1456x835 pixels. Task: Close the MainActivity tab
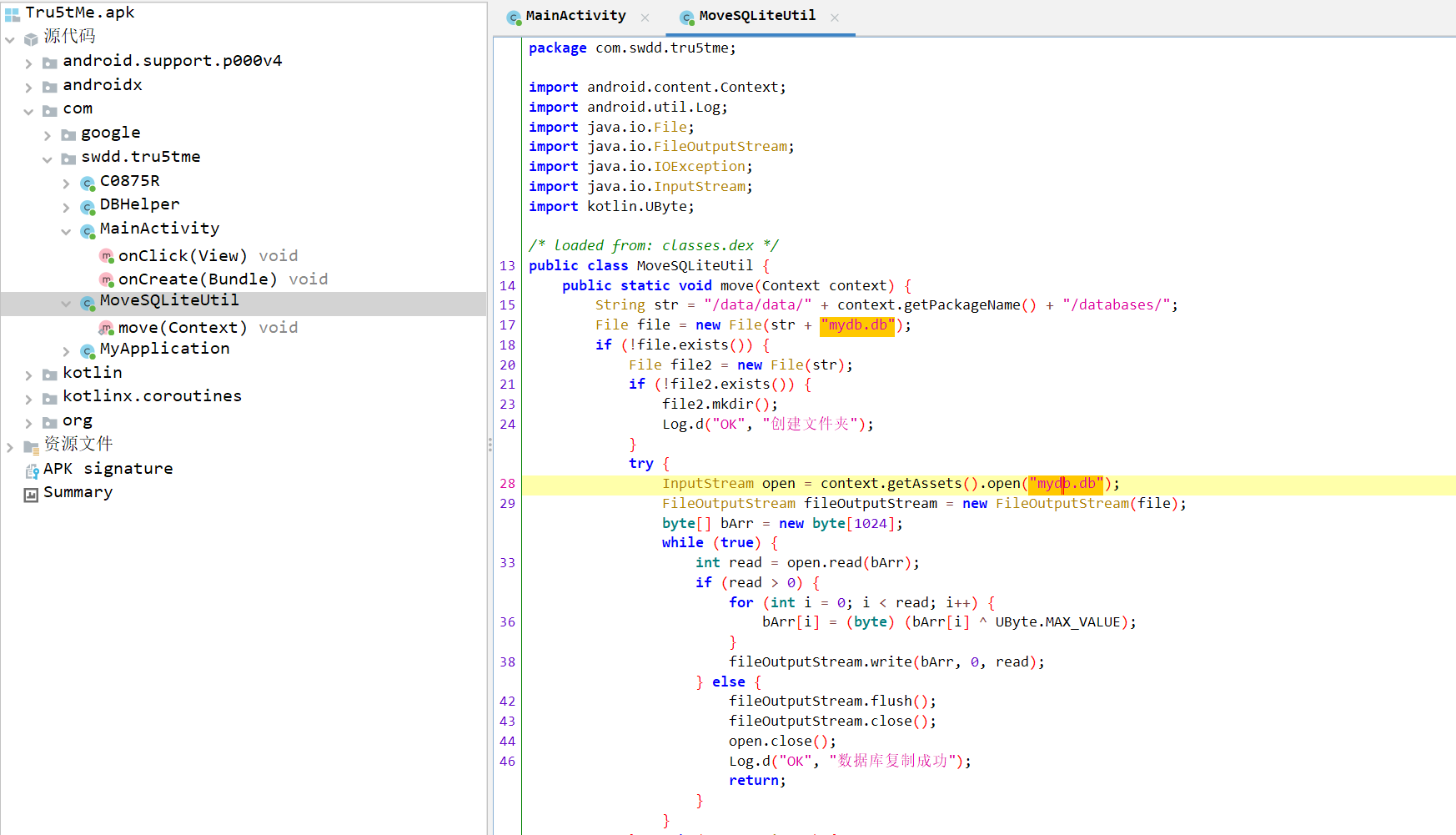click(645, 17)
